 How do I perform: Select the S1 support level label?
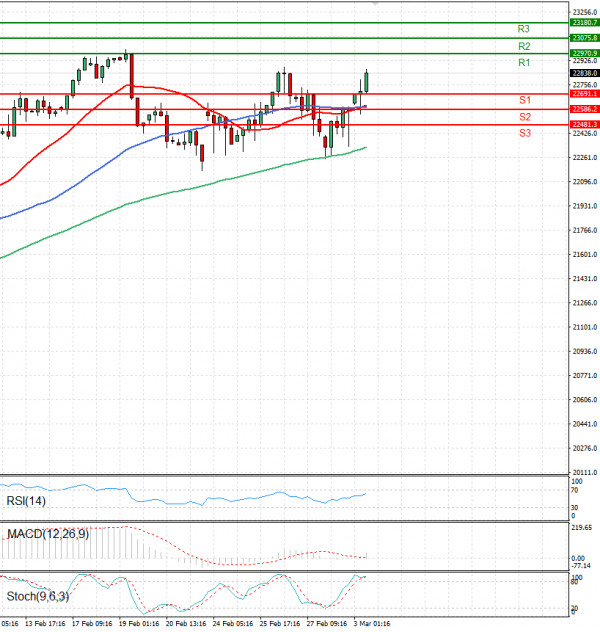(x=524, y=101)
